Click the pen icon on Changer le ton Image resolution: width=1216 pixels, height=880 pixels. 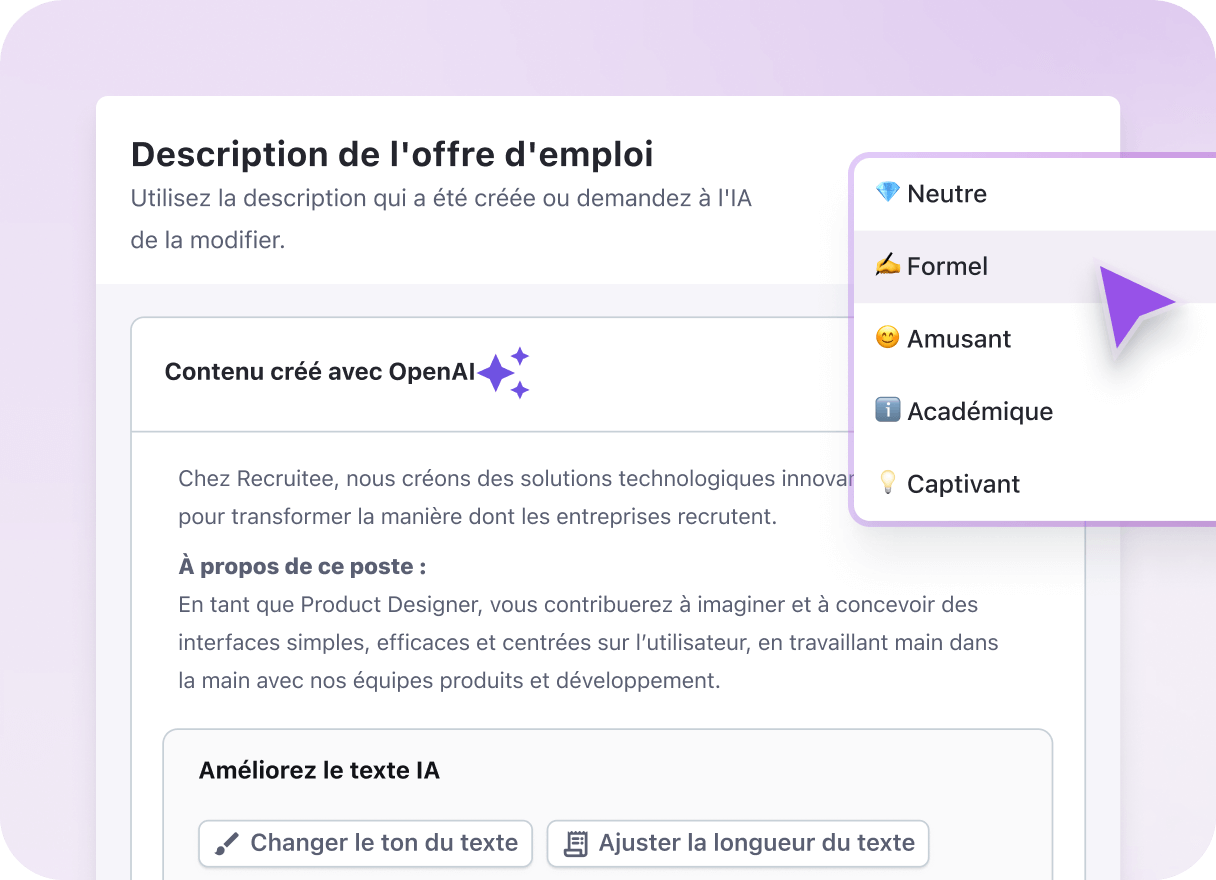tap(229, 843)
